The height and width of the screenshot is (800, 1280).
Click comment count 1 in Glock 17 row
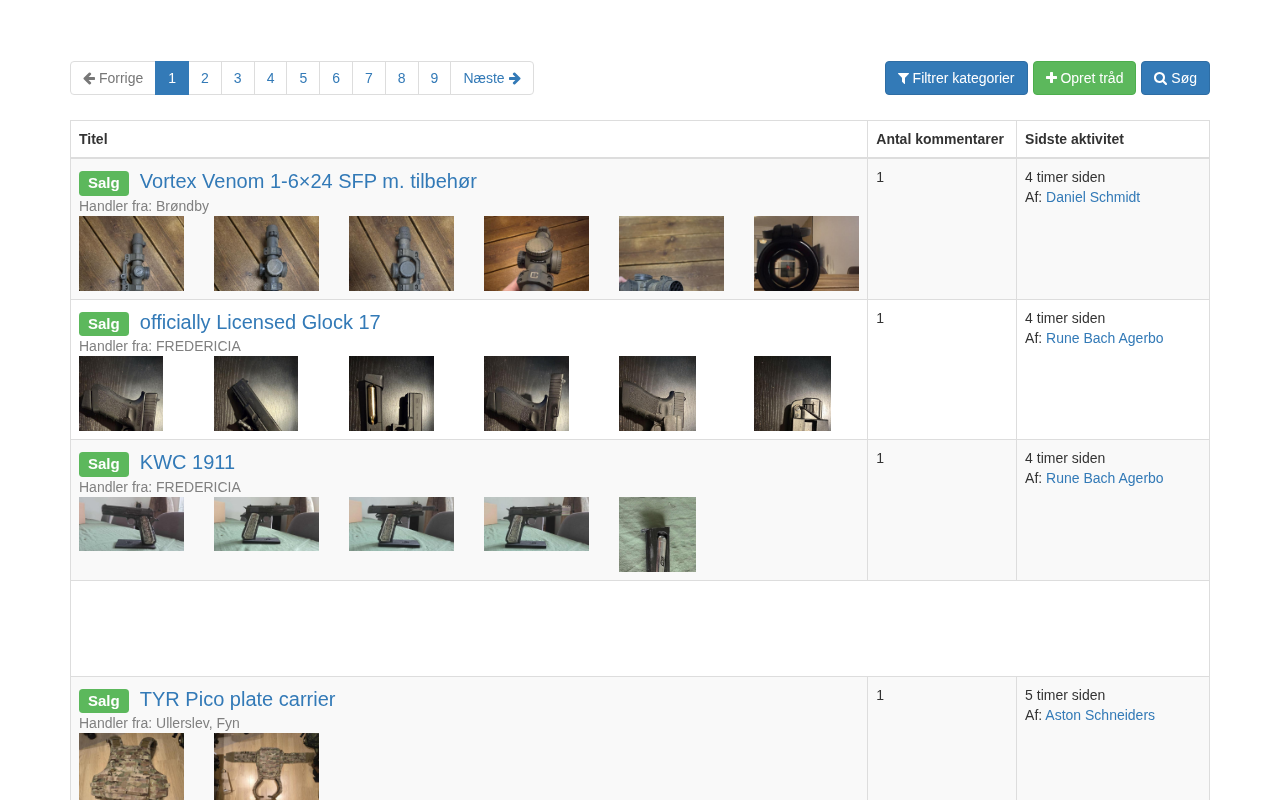[880, 318]
